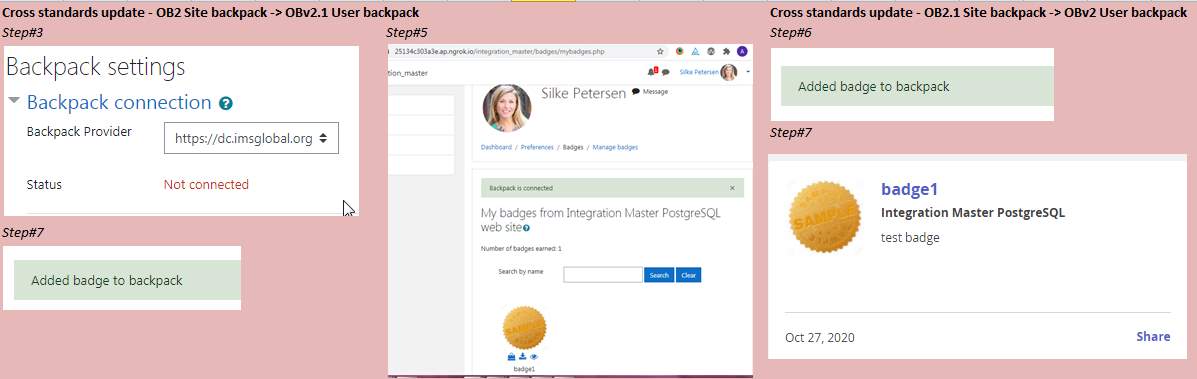Open the Backpack Provider dropdown
Screen dimensions: 1197x379
(x=251, y=138)
